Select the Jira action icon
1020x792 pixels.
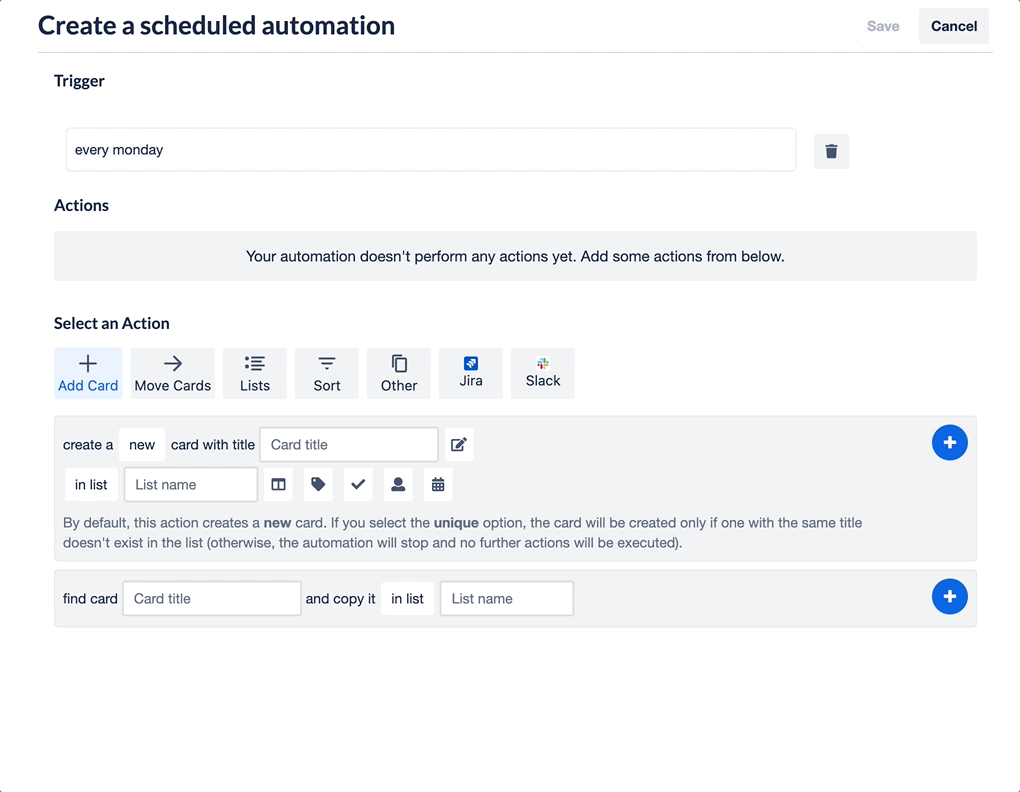point(470,373)
